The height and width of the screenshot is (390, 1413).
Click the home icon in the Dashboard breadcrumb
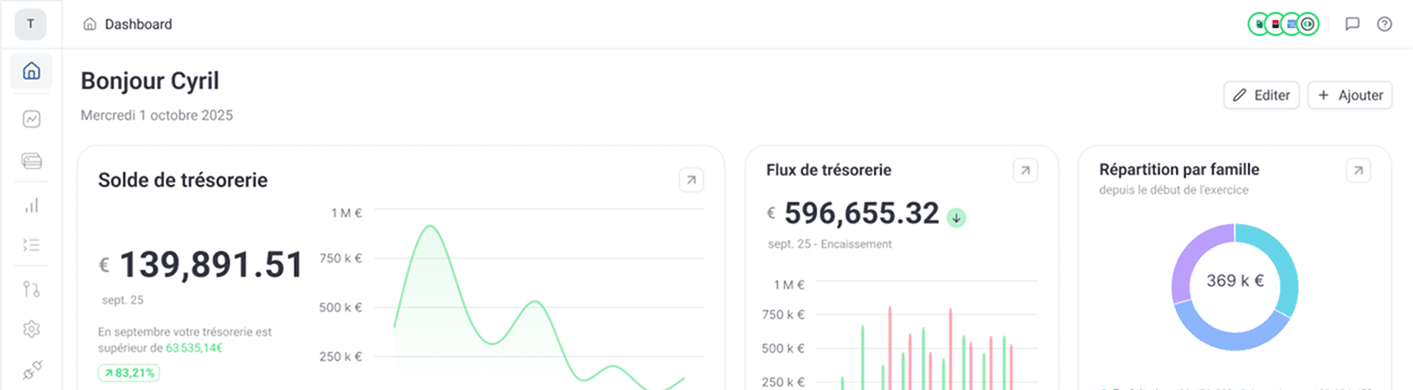(x=90, y=24)
